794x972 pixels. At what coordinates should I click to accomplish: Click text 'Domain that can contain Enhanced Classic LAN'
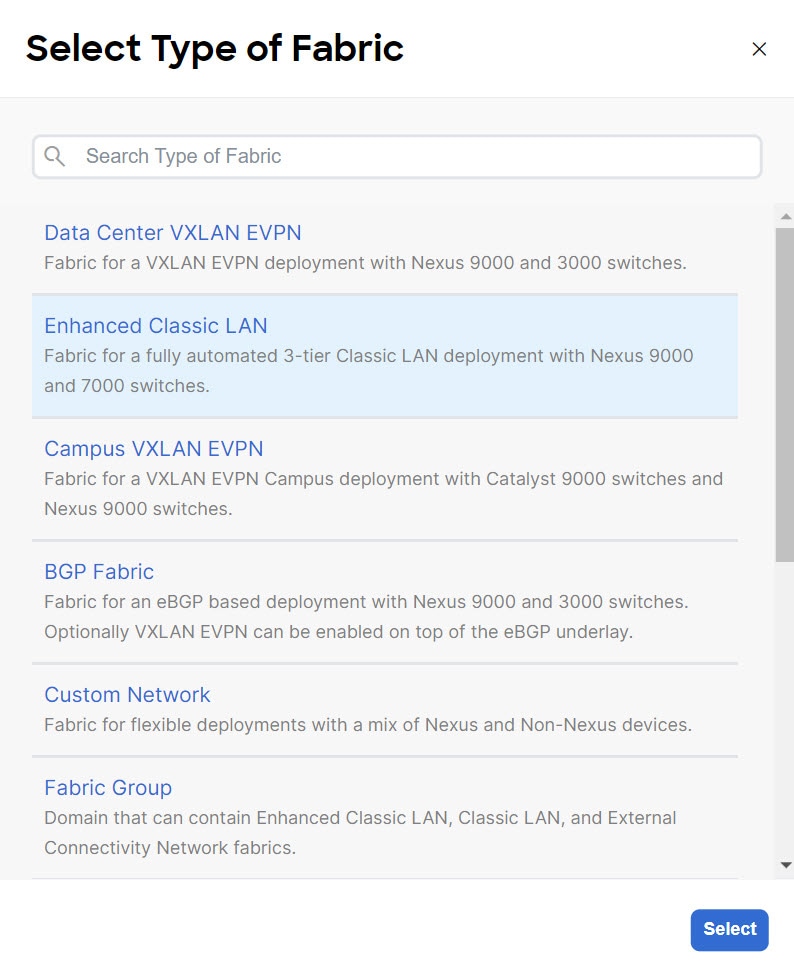click(246, 818)
